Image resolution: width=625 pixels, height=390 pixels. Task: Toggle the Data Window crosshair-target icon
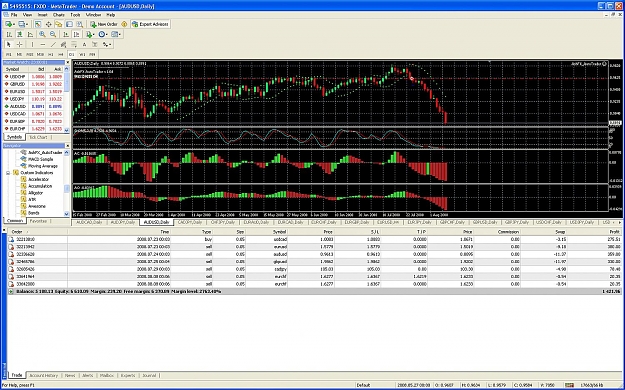tap(49, 24)
